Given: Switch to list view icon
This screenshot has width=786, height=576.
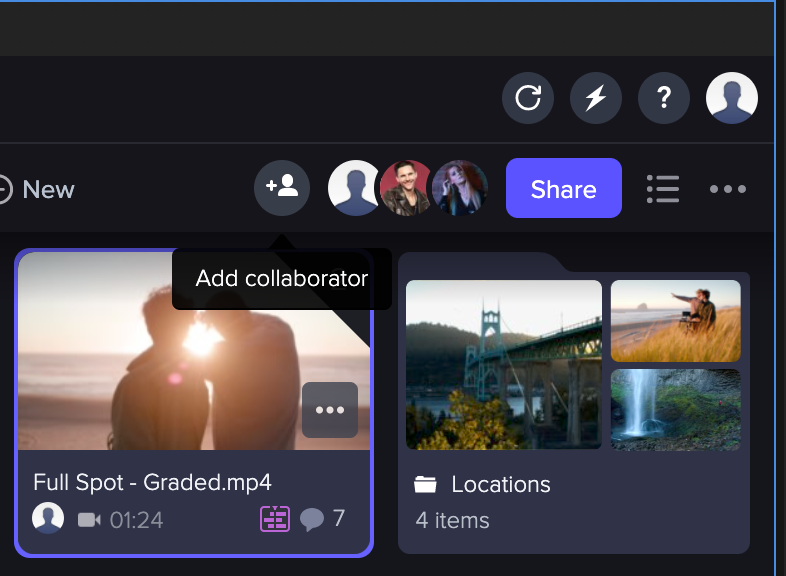Looking at the screenshot, I should click(x=663, y=189).
